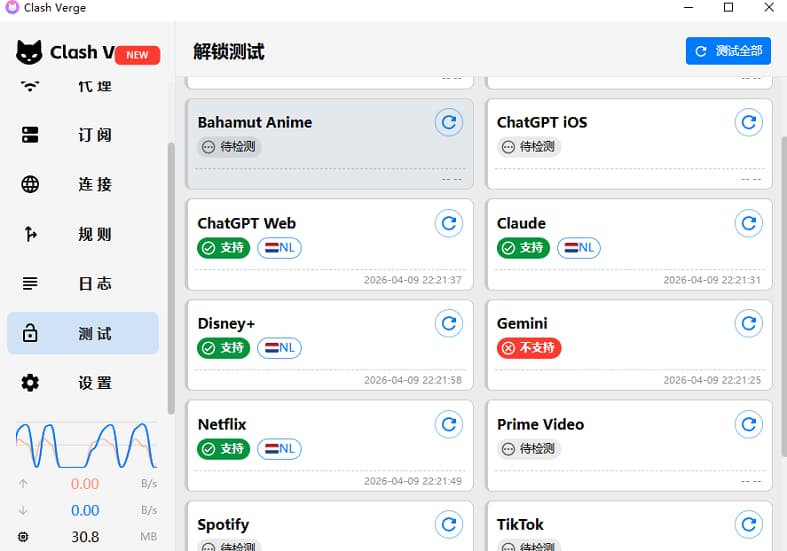Retest TikTok unlock status
787x551 pixels.
coord(748,524)
